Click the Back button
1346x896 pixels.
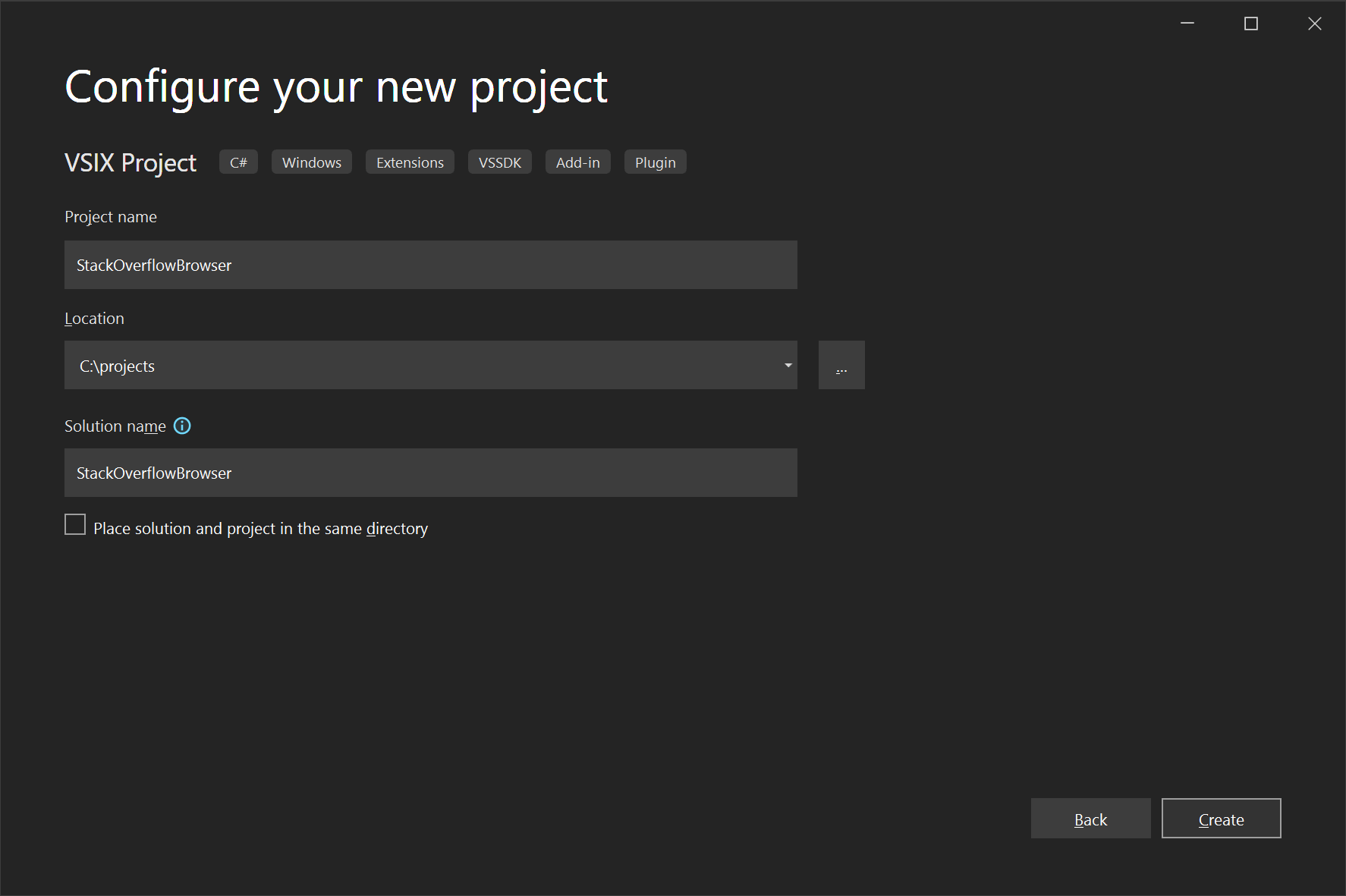1090,819
